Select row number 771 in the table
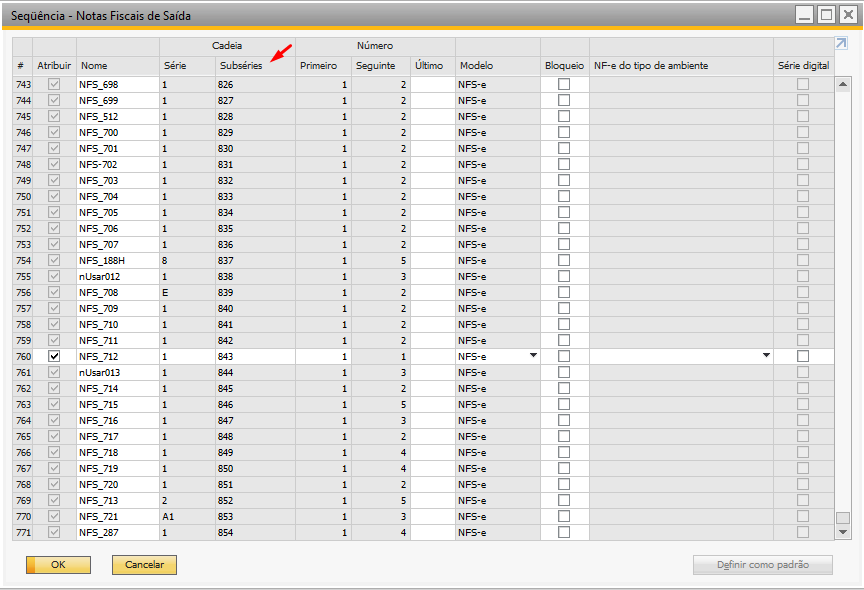The image size is (864, 590). click(21, 533)
